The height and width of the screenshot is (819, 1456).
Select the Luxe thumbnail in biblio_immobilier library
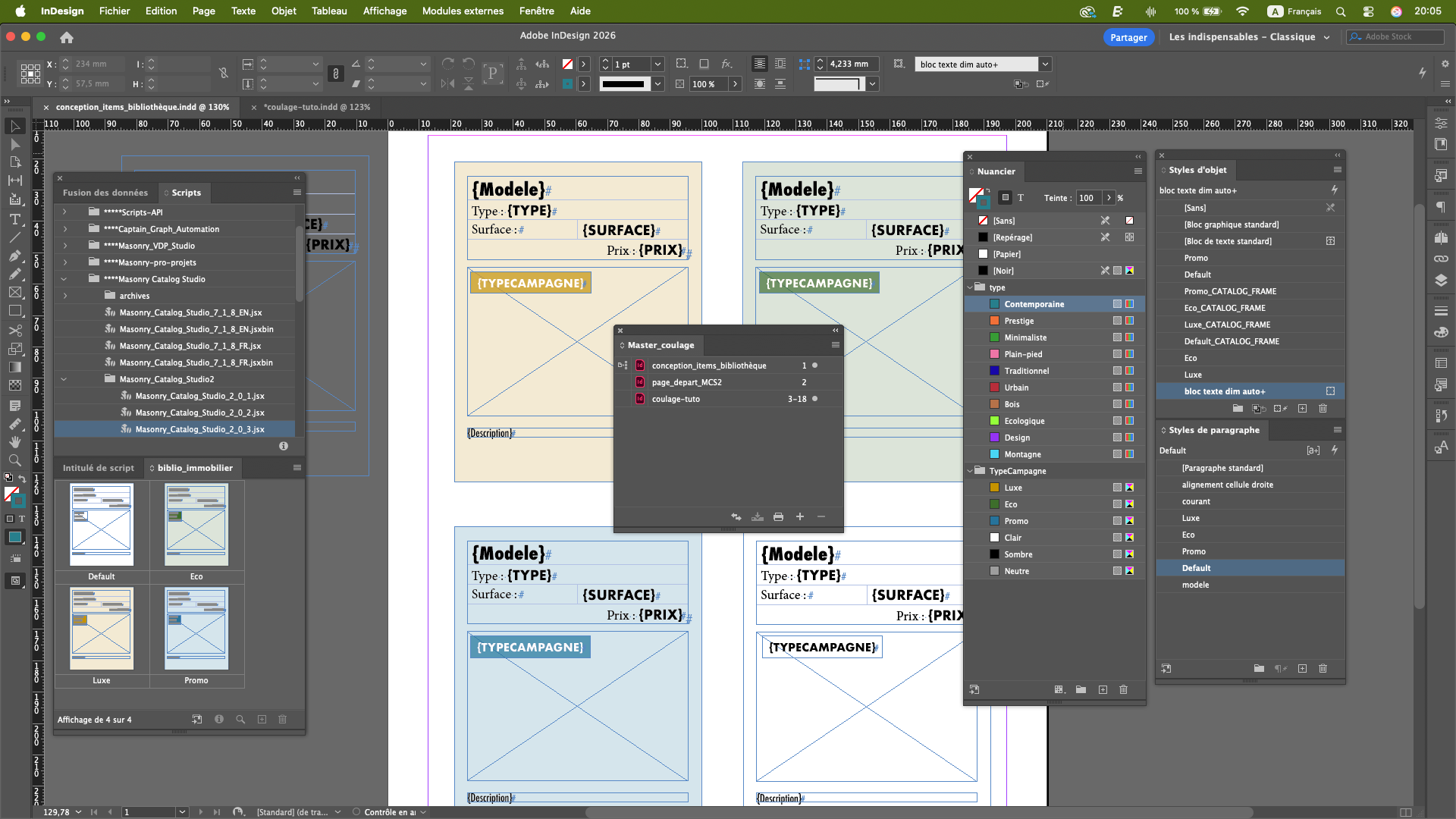102,629
